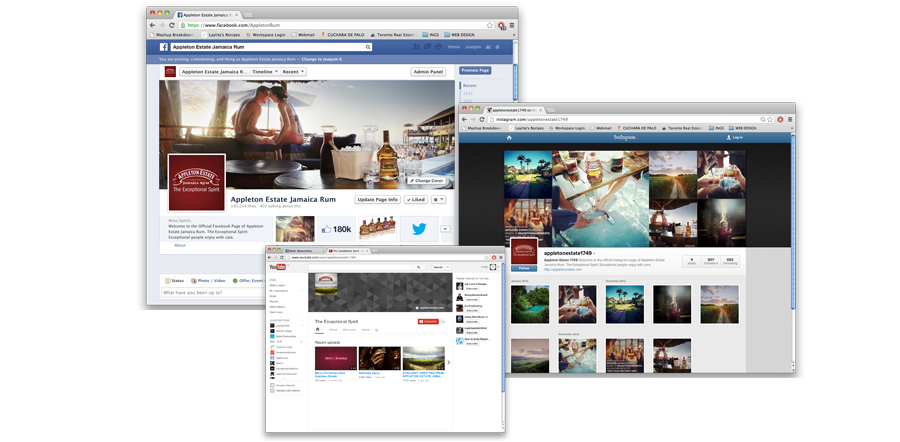
Task: Click the Update Page Info button
Action: [x=377, y=200]
